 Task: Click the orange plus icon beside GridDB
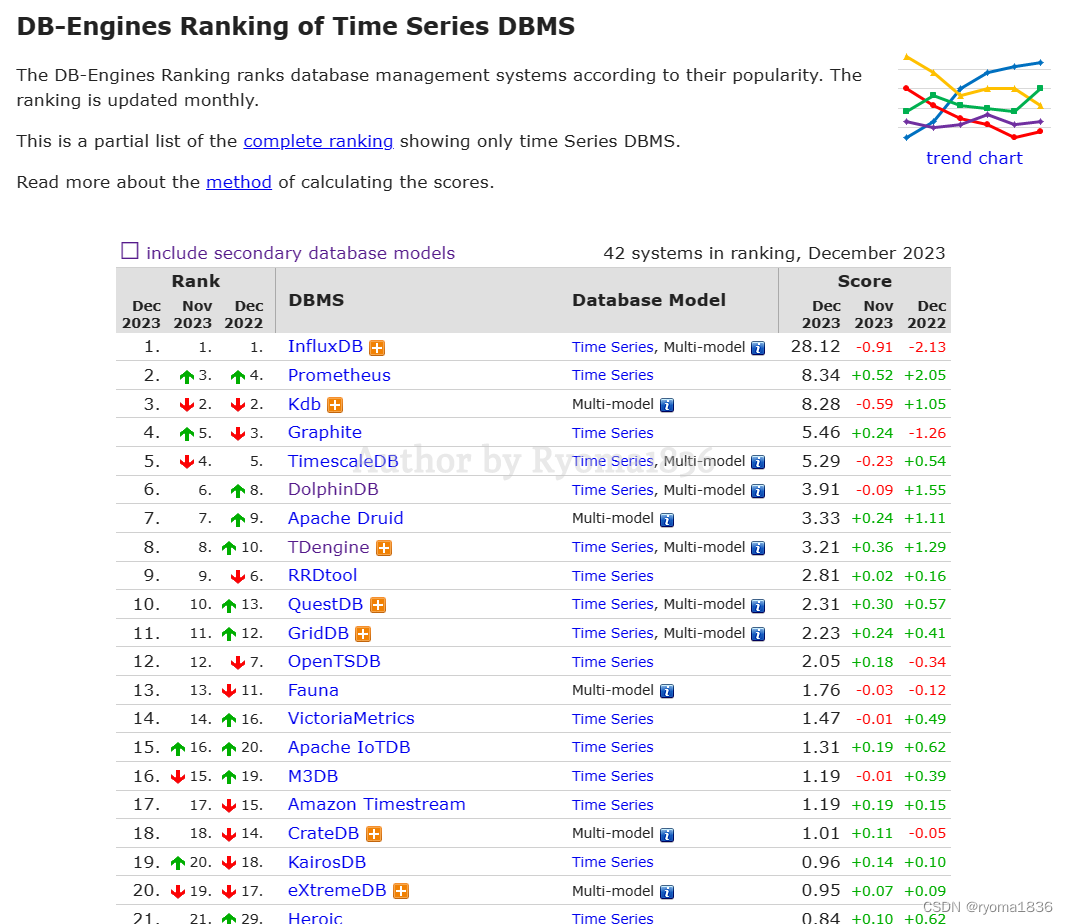[363, 634]
